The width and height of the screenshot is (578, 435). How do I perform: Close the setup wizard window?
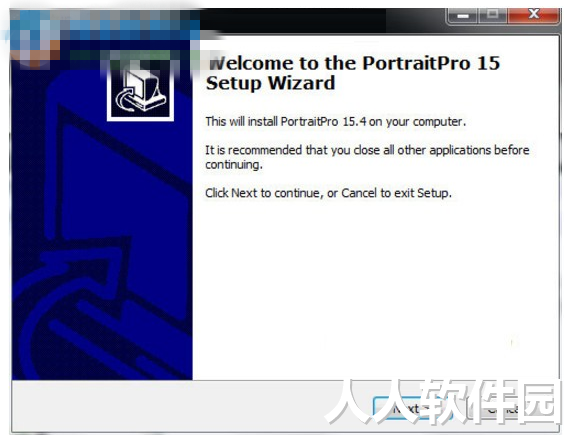tap(533, 15)
